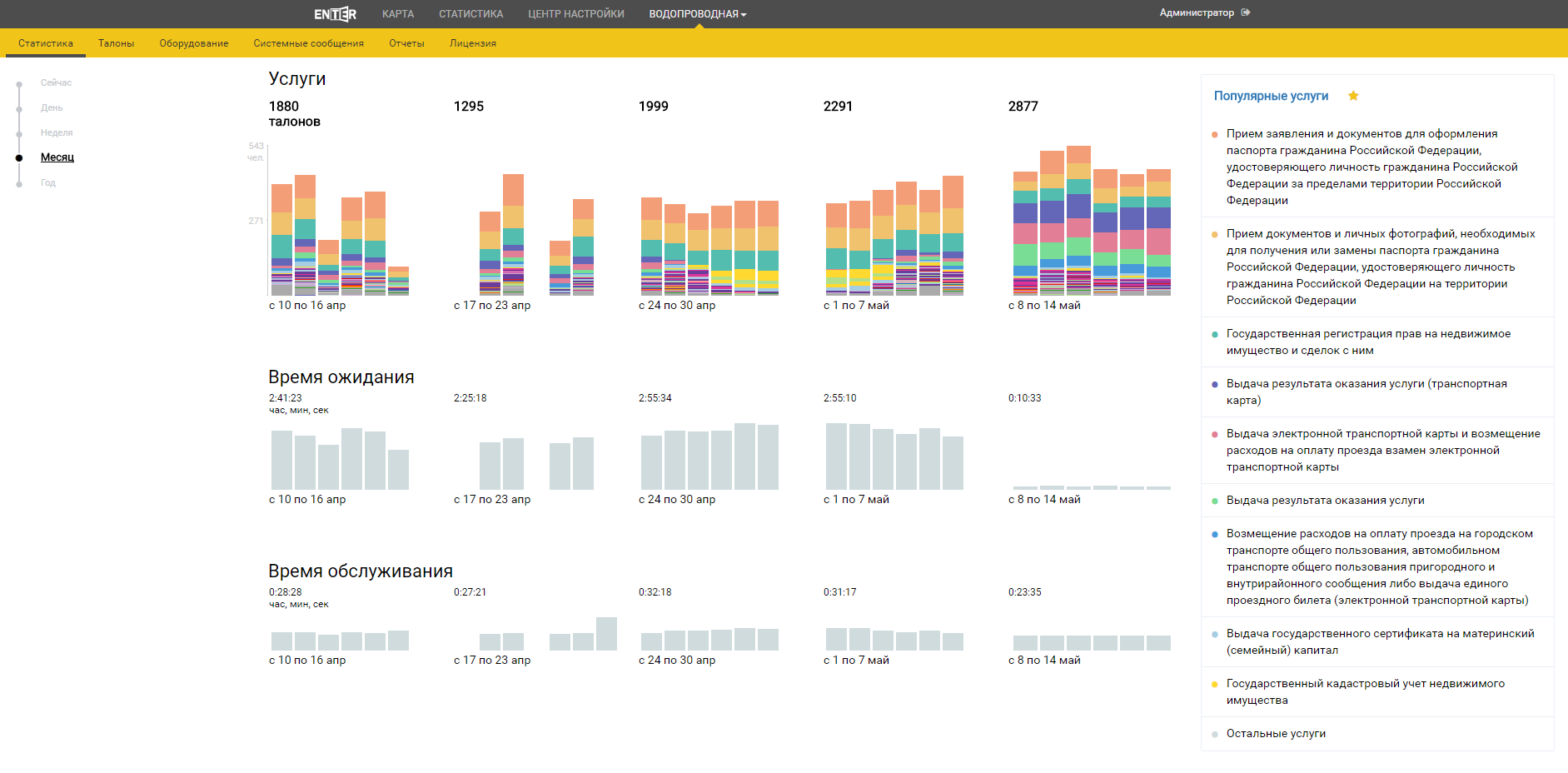Click the services chart for 8–14 май

click(x=1091, y=225)
